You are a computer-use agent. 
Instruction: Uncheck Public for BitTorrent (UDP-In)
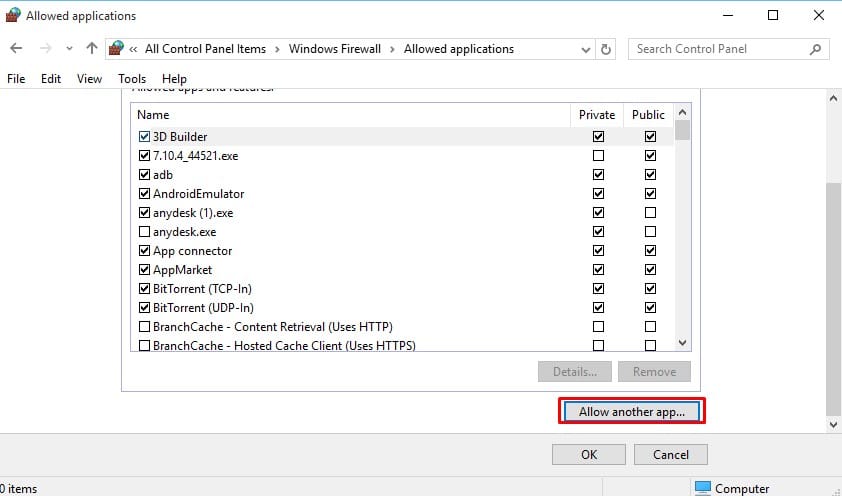tap(650, 308)
